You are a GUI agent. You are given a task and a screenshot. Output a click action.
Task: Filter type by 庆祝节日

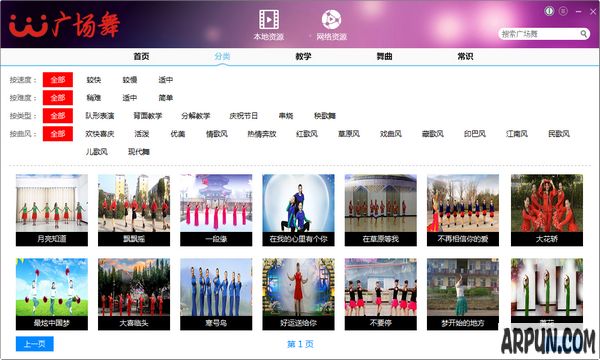[x=243, y=116]
